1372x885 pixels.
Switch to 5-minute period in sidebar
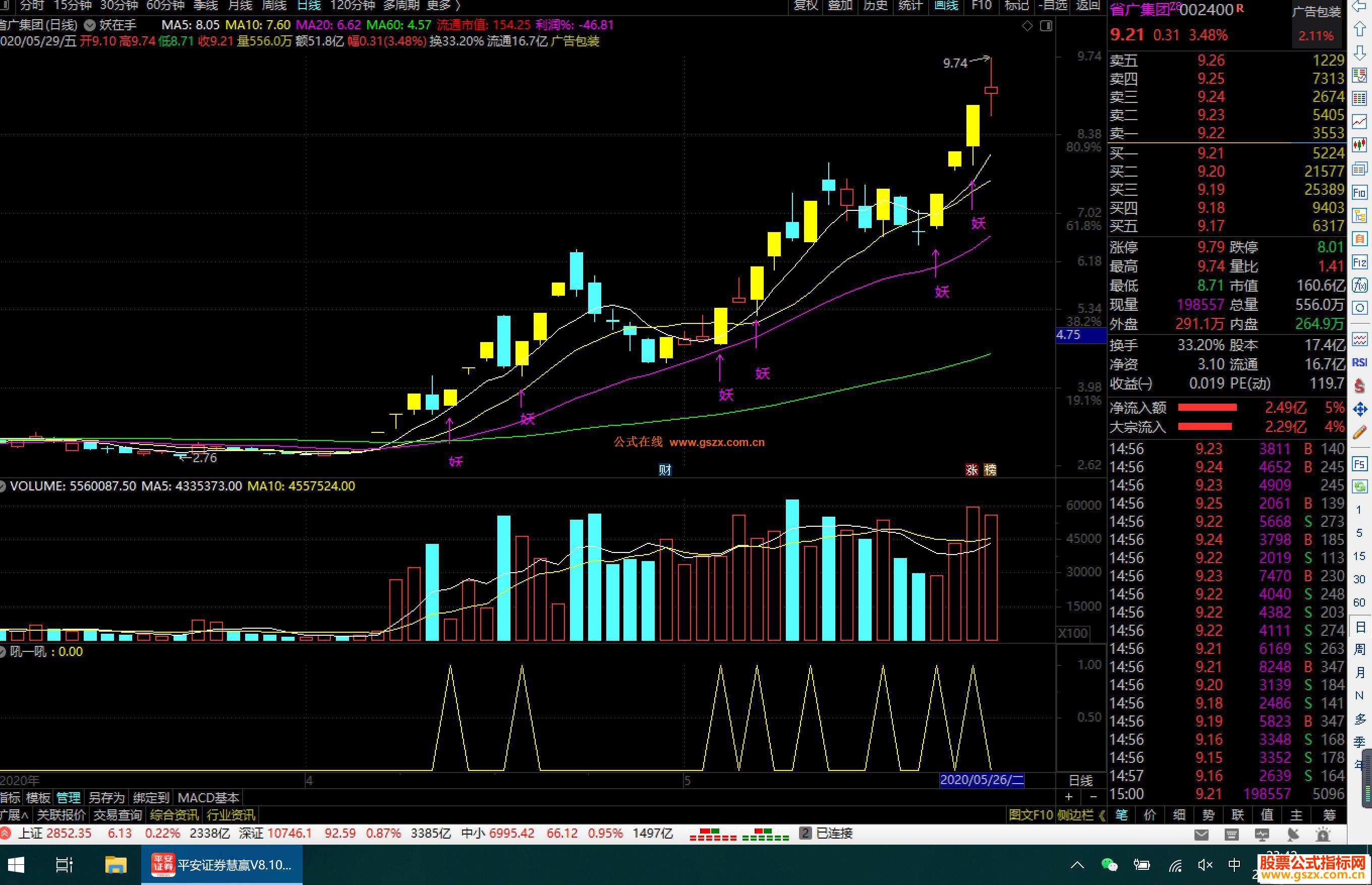coord(1359,533)
